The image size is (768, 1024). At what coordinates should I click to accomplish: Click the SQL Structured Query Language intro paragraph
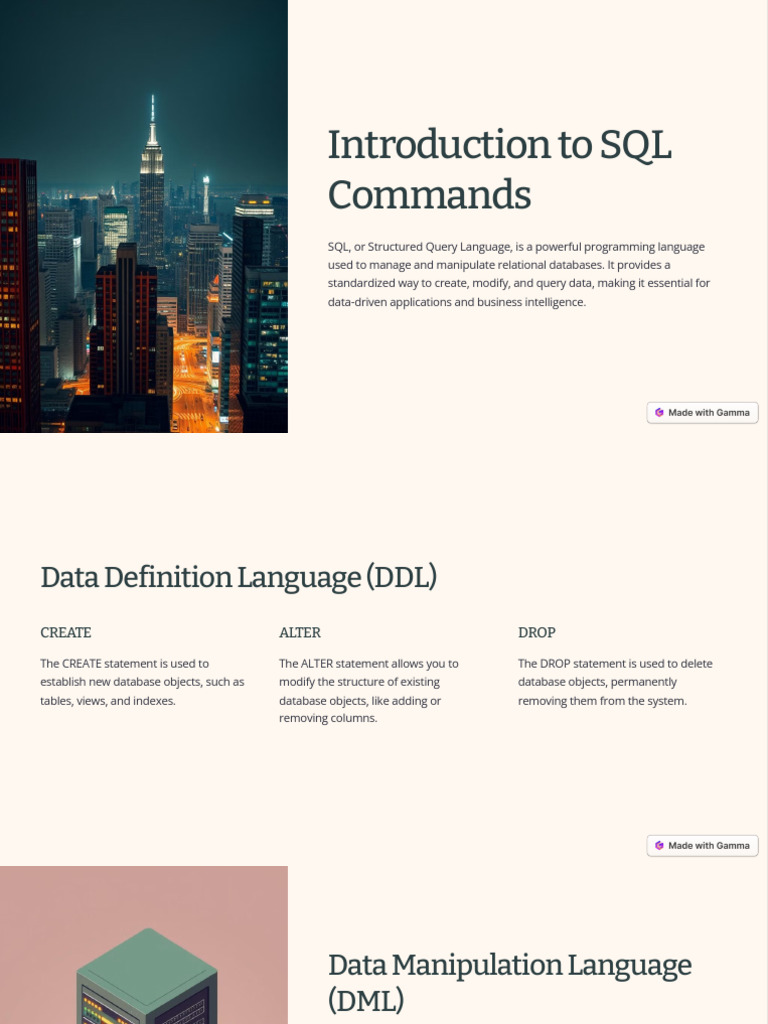pyautogui.click(x=519, y=274)
